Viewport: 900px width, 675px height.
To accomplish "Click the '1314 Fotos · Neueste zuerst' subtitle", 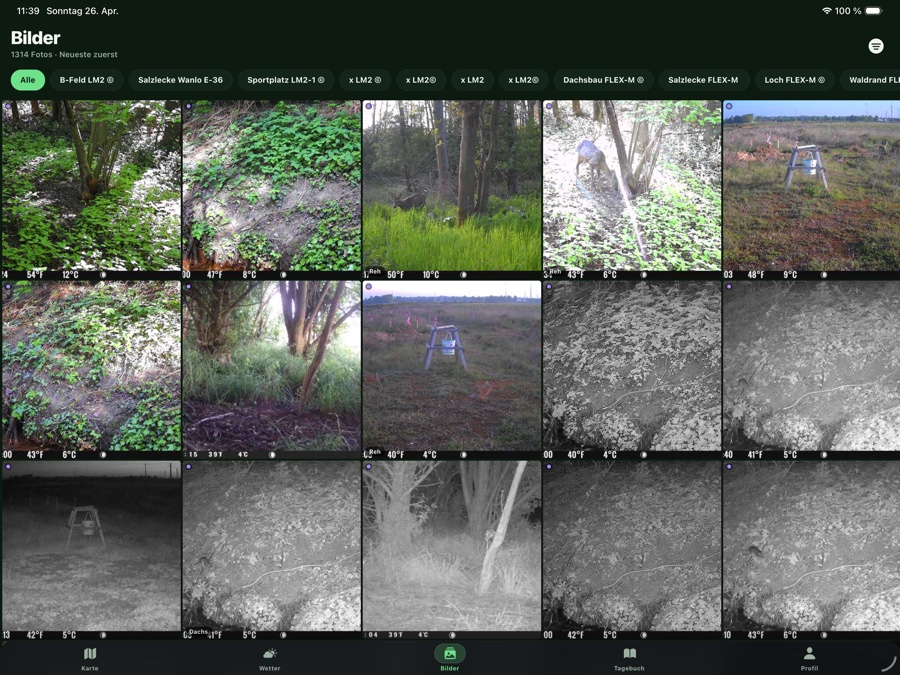I will click(64, 55).
